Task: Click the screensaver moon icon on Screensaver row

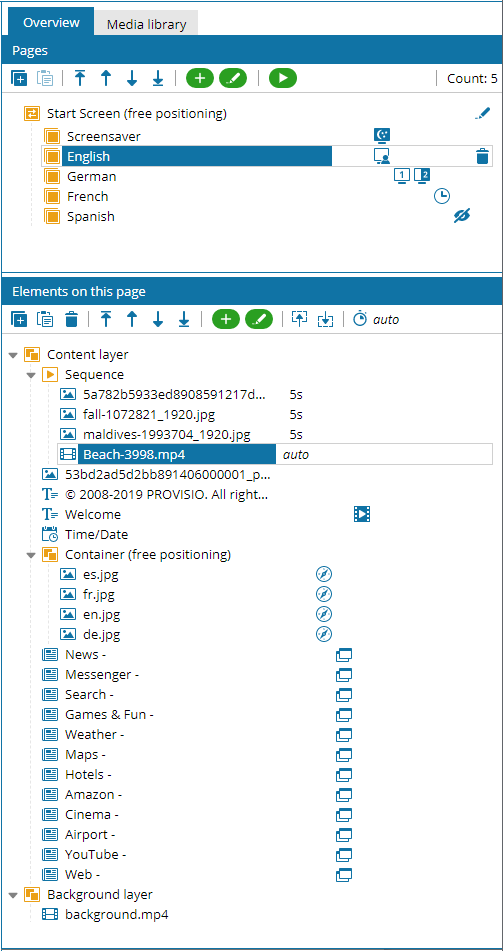Action: (382, 135)
